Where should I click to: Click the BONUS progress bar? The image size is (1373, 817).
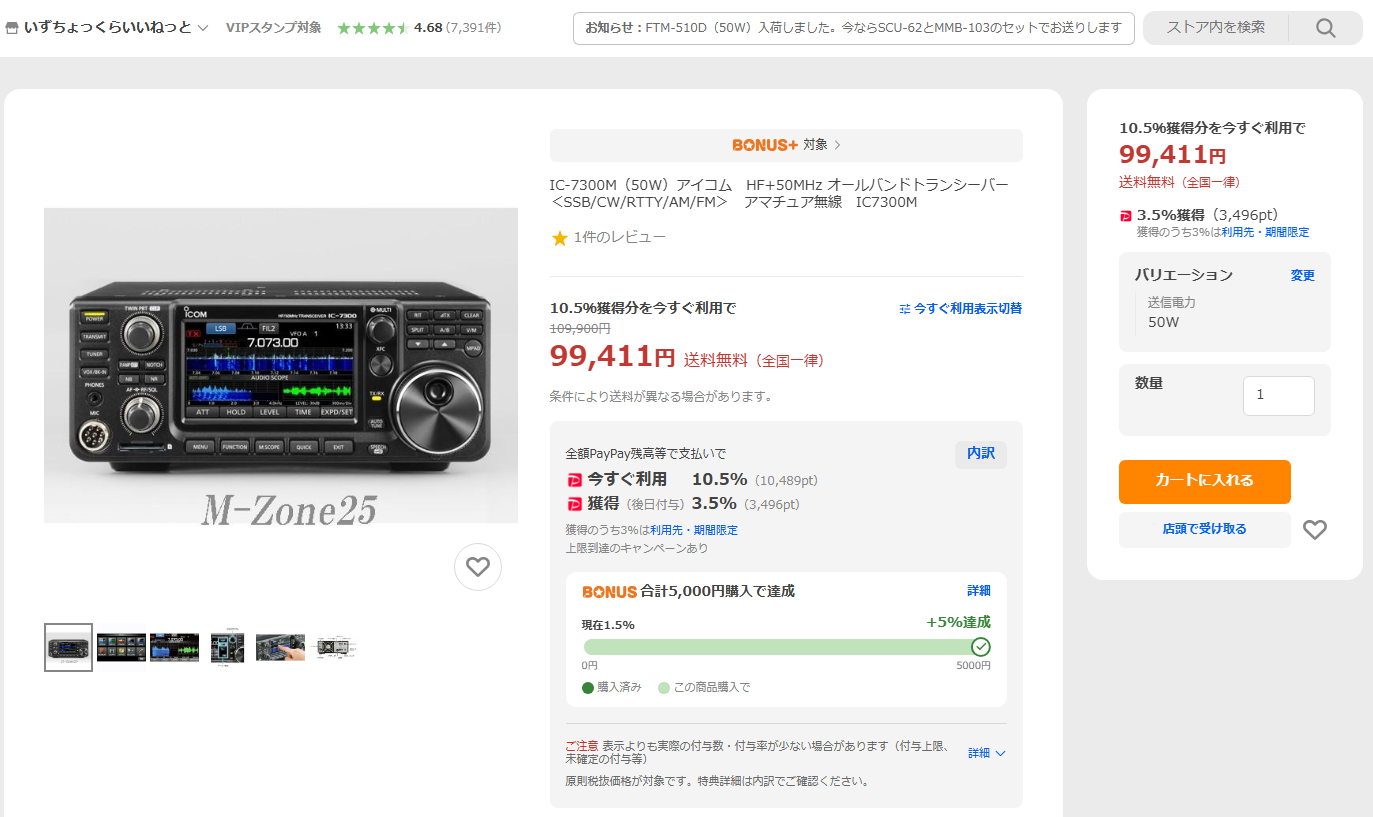point(786,647)
